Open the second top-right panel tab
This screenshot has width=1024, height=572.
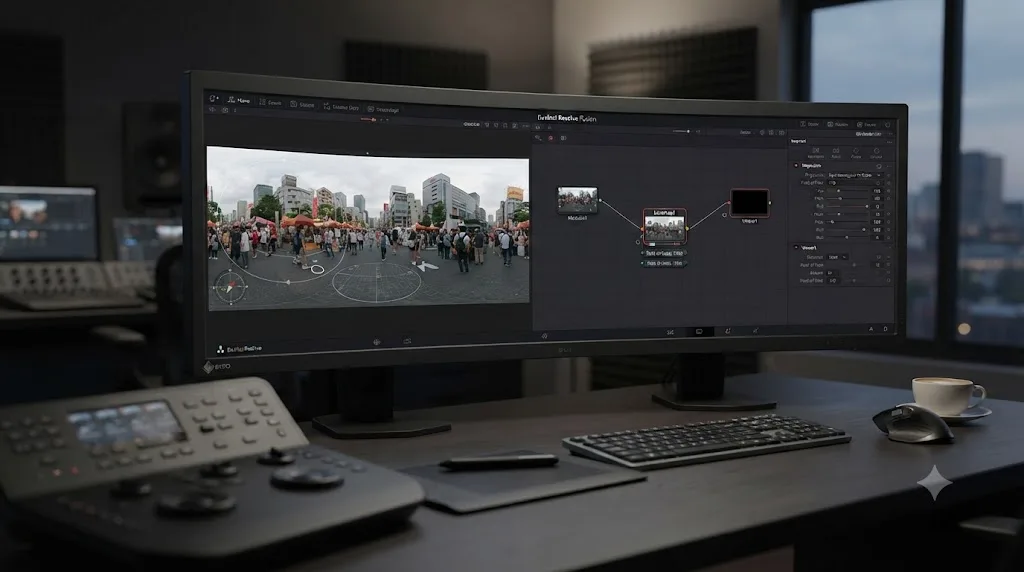(x=837, y=124)
